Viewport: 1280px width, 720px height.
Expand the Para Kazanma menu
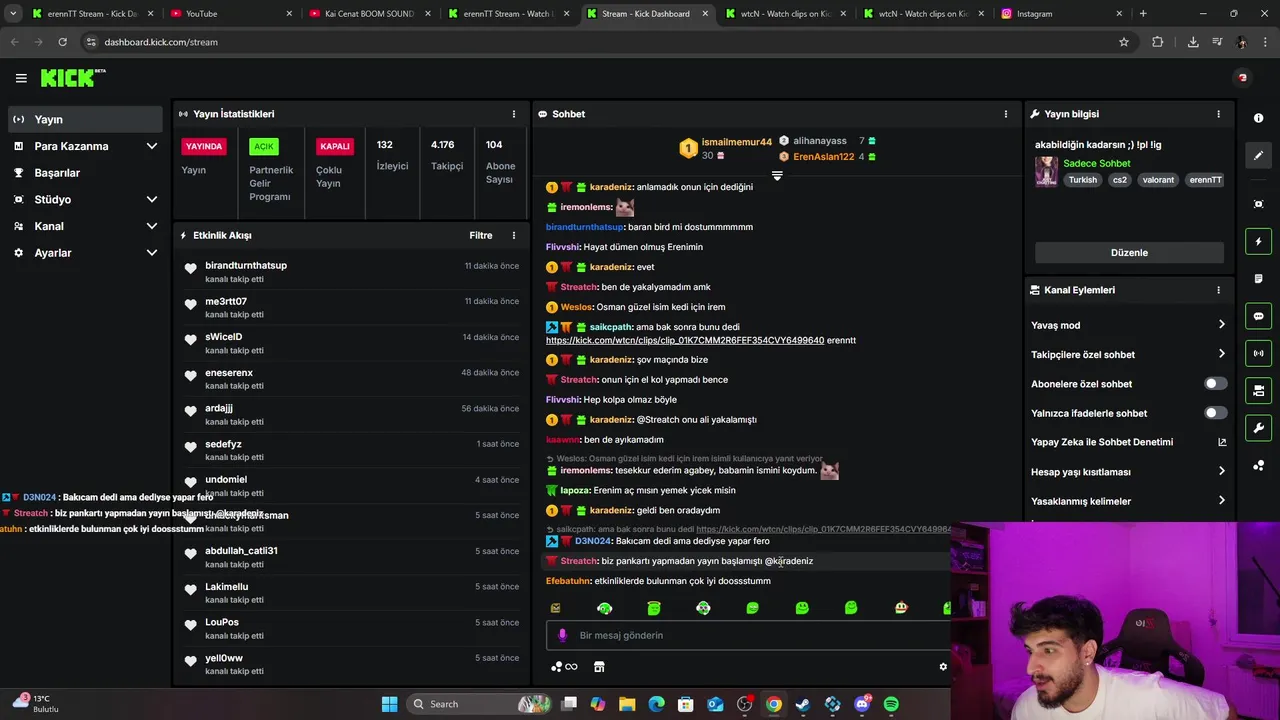tap(86, 146)
